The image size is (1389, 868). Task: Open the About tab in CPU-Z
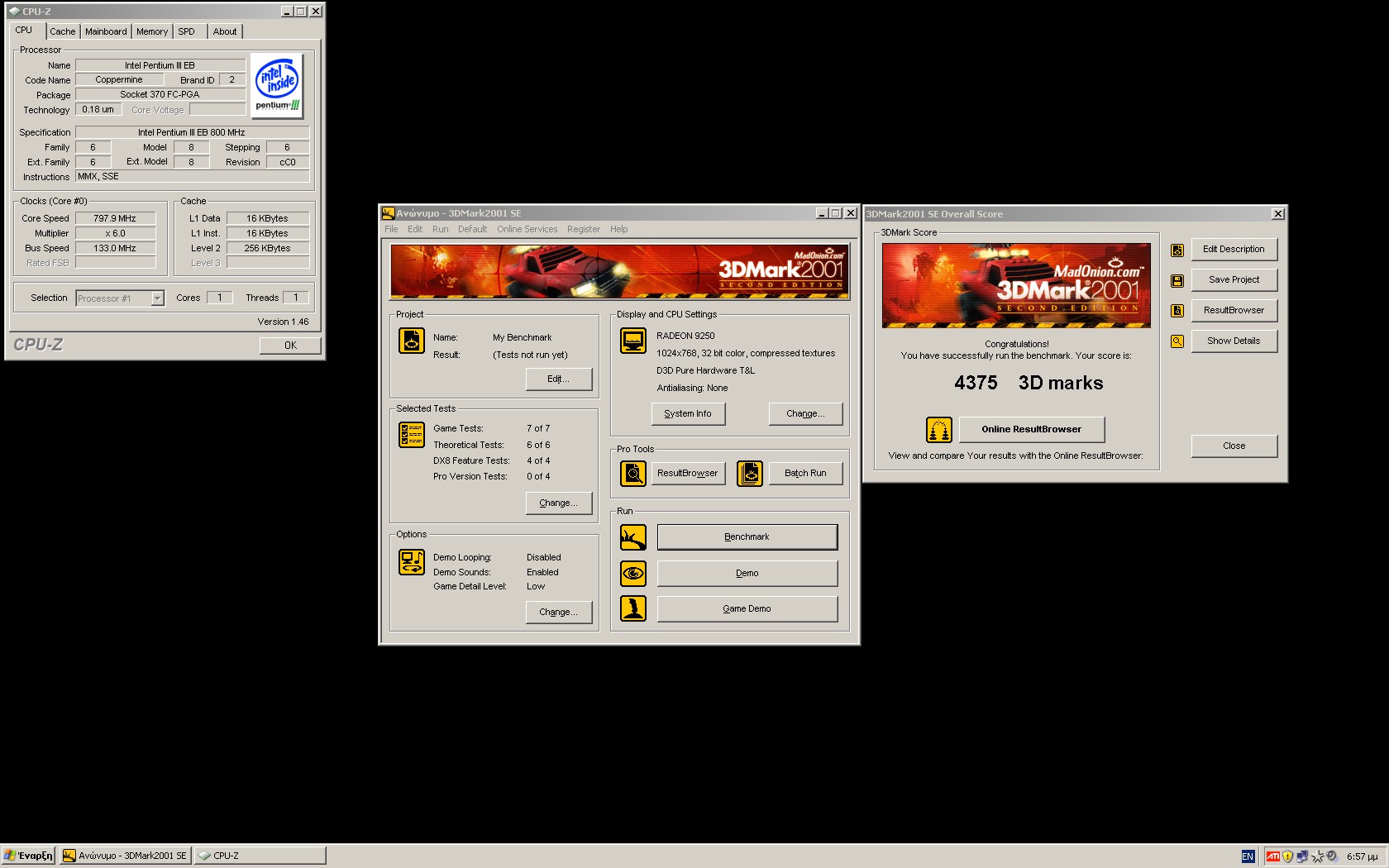point(225,31)
